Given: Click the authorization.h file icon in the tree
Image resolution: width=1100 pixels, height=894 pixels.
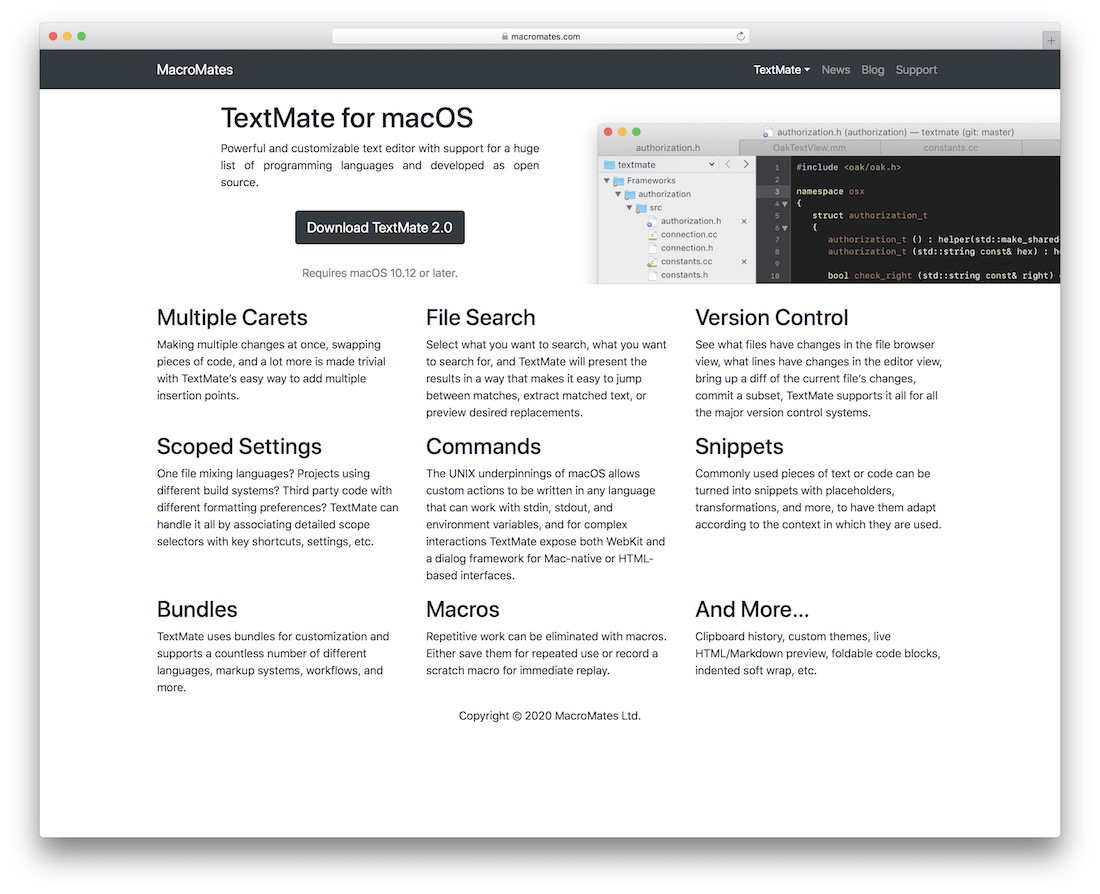Looking at the screenshot, I should pos(652,221).
